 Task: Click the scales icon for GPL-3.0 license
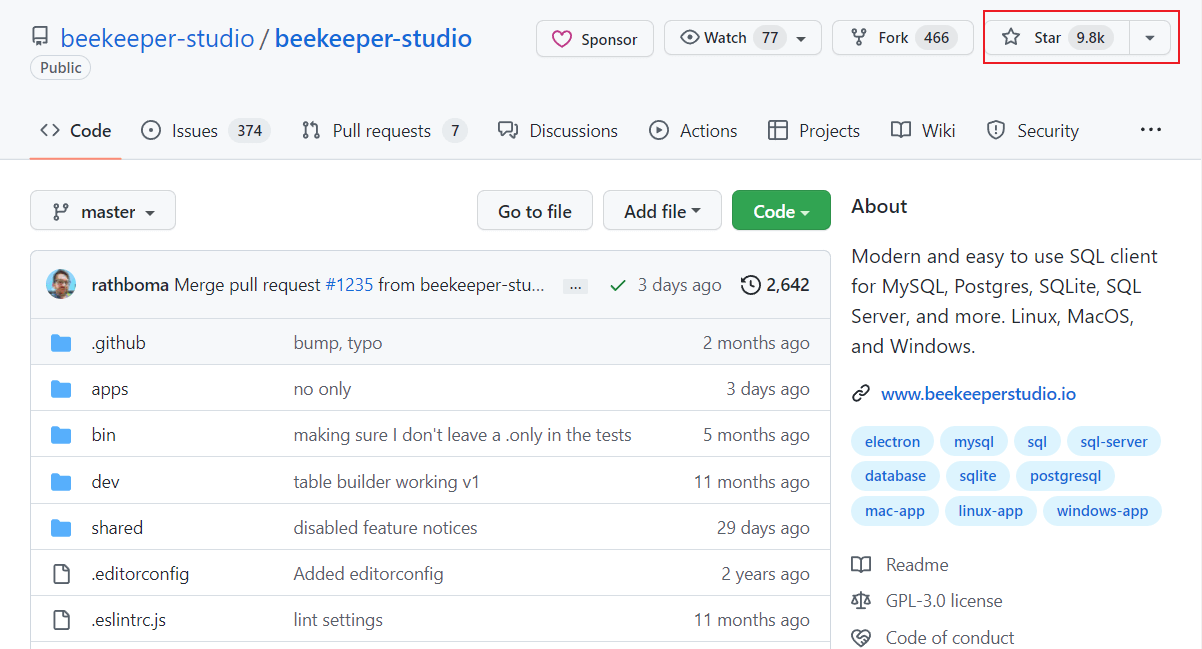860,601
